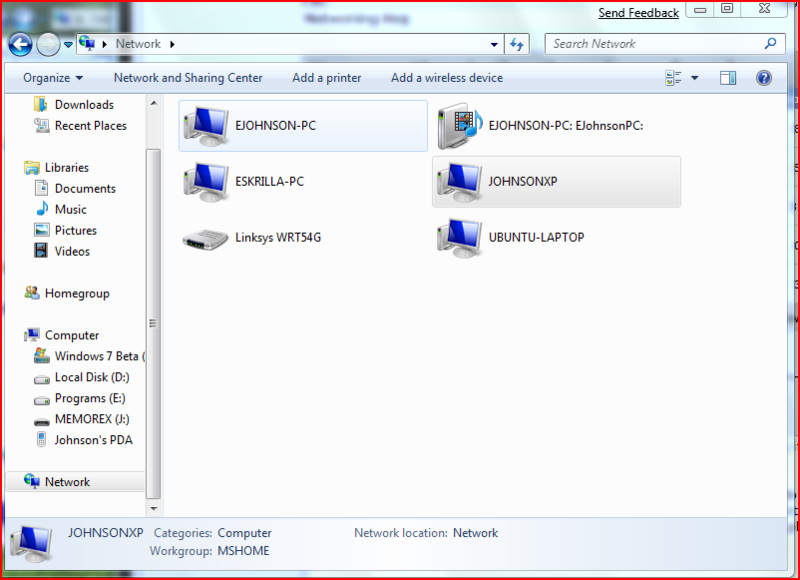Open address bar history dropdown

(x=494, y=44)
